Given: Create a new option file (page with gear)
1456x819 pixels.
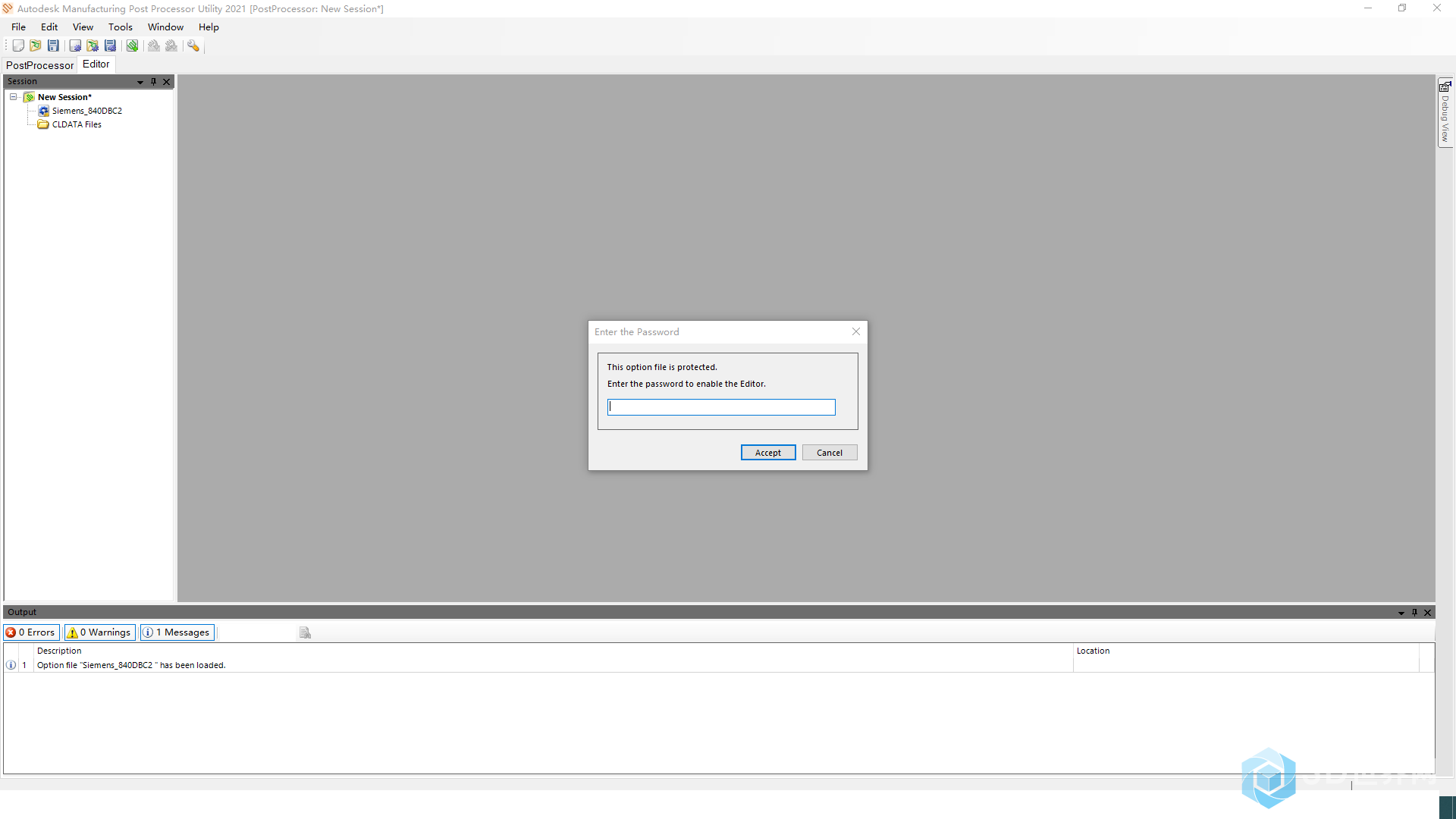Looking at the screenshot, I should click(x=75, y=46).
